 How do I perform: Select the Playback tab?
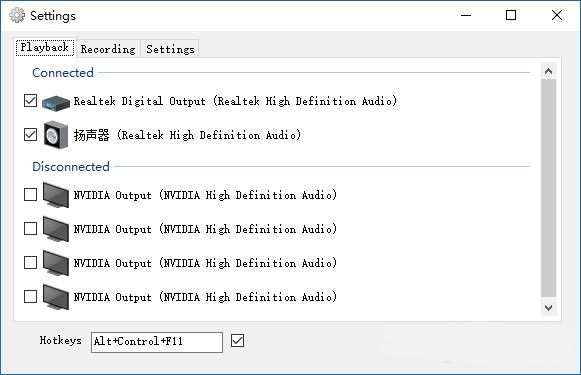(x=45, y=47)
